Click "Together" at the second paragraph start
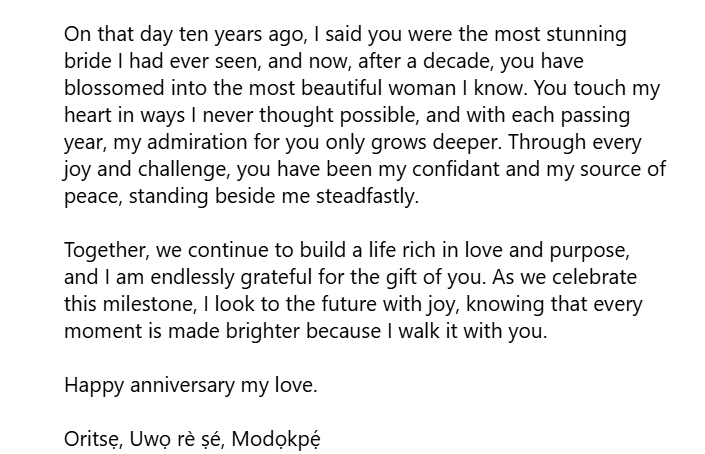 click(103, 250)
